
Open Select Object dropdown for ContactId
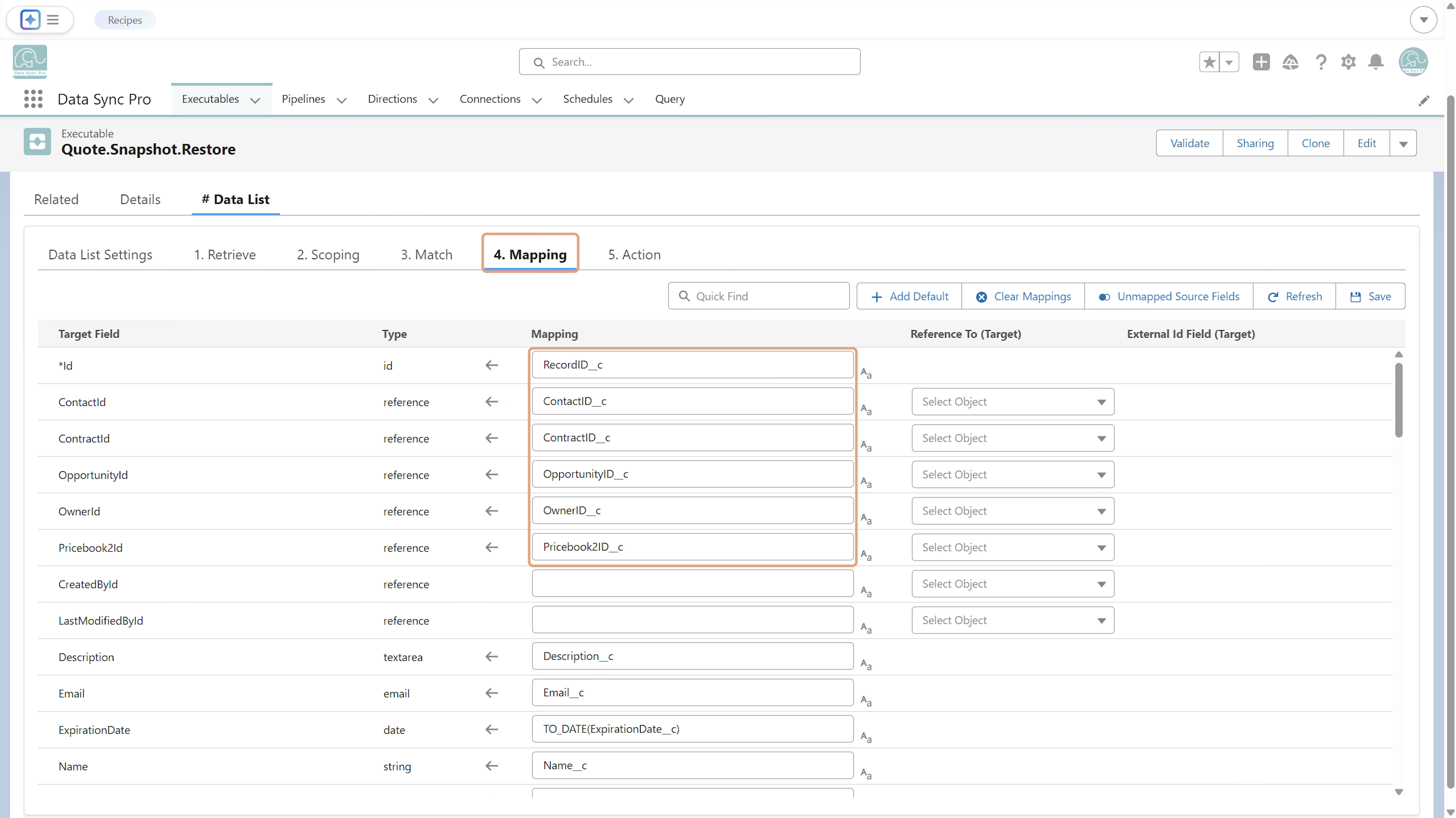(1012, 402)
